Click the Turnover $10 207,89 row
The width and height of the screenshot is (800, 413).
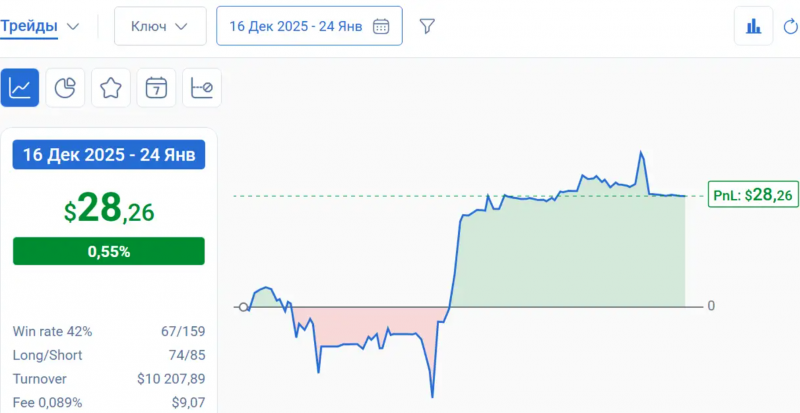[109, 379]
